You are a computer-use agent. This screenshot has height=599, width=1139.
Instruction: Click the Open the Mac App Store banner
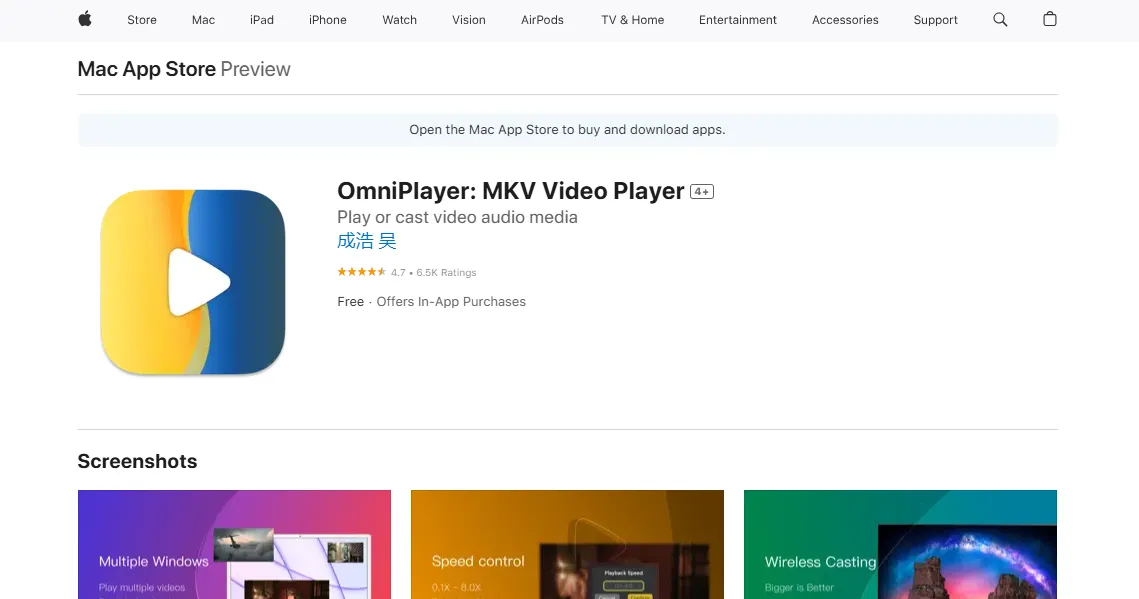pyautogui.click(x=567, y=130)
